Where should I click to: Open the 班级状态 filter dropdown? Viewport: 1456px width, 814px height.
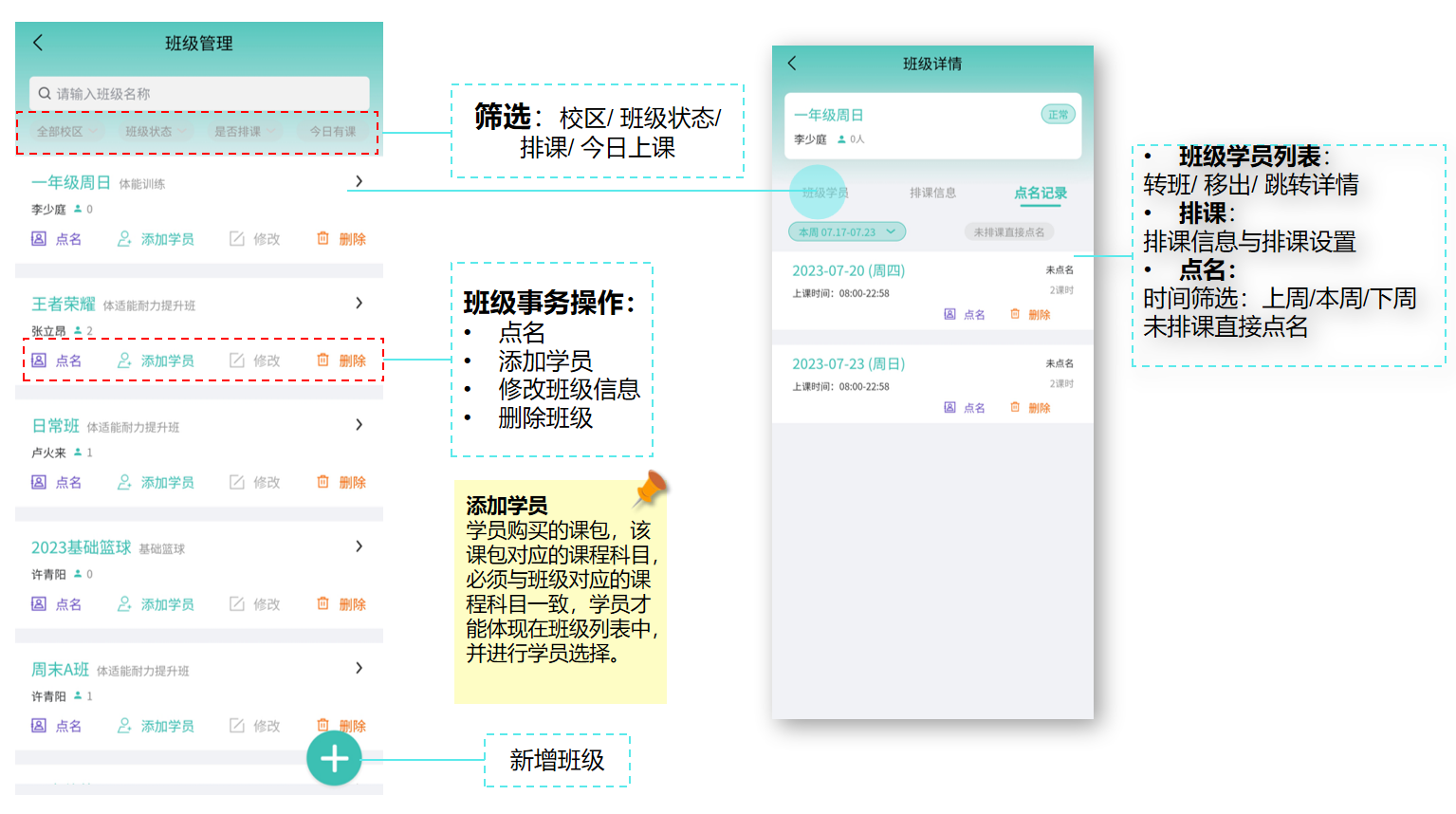pos(156,132)
